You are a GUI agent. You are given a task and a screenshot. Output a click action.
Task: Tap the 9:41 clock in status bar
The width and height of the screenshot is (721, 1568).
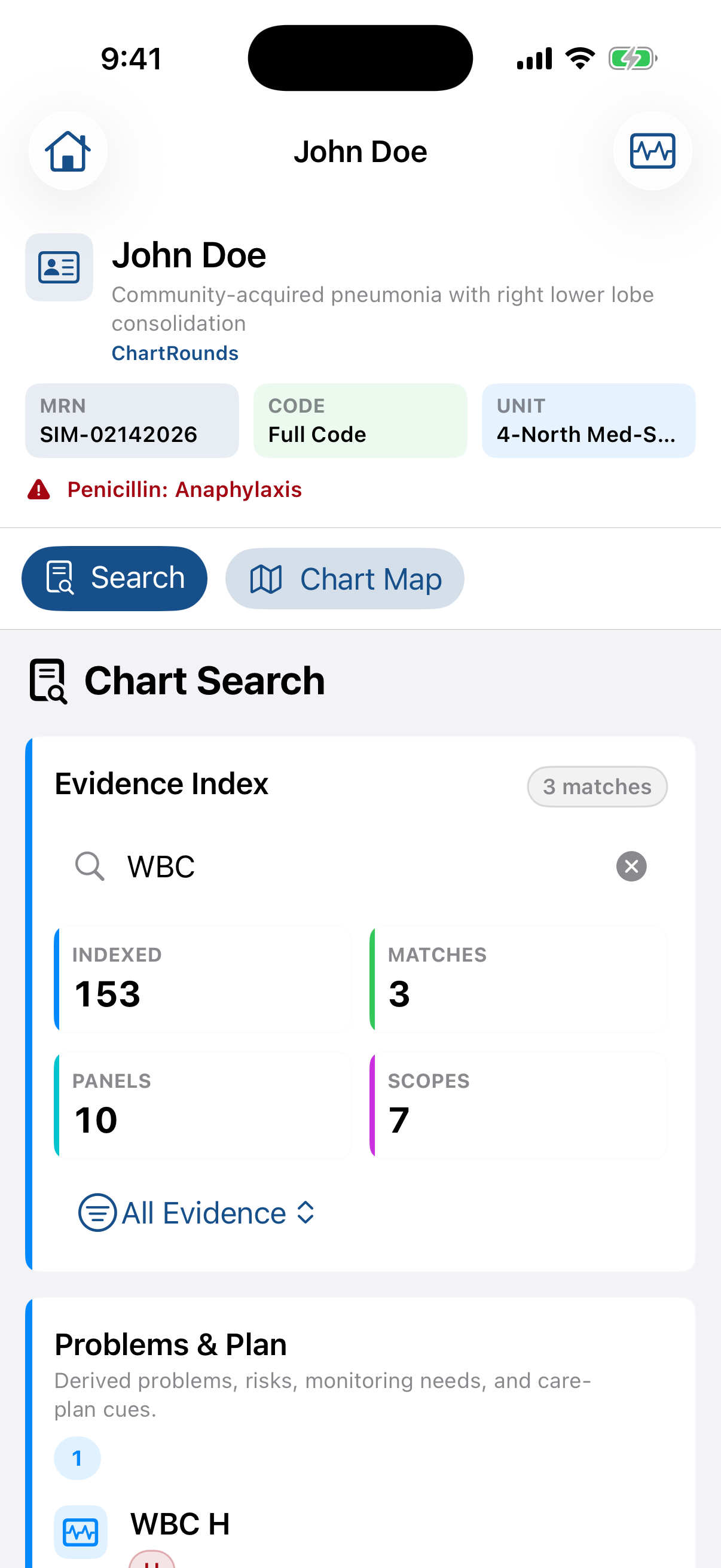coord(132,59)
